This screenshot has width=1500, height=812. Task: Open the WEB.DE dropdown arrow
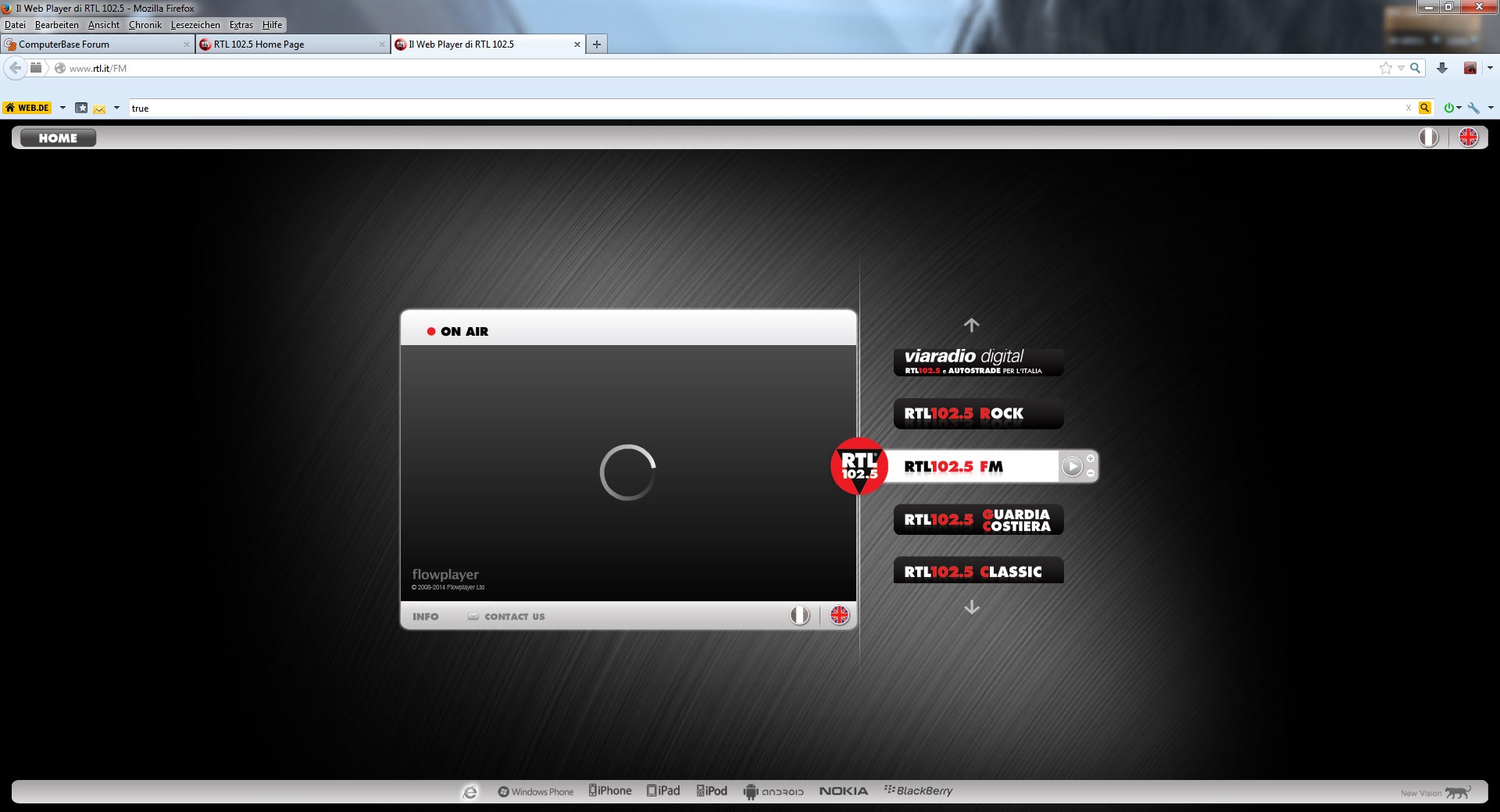click(62, 108)
